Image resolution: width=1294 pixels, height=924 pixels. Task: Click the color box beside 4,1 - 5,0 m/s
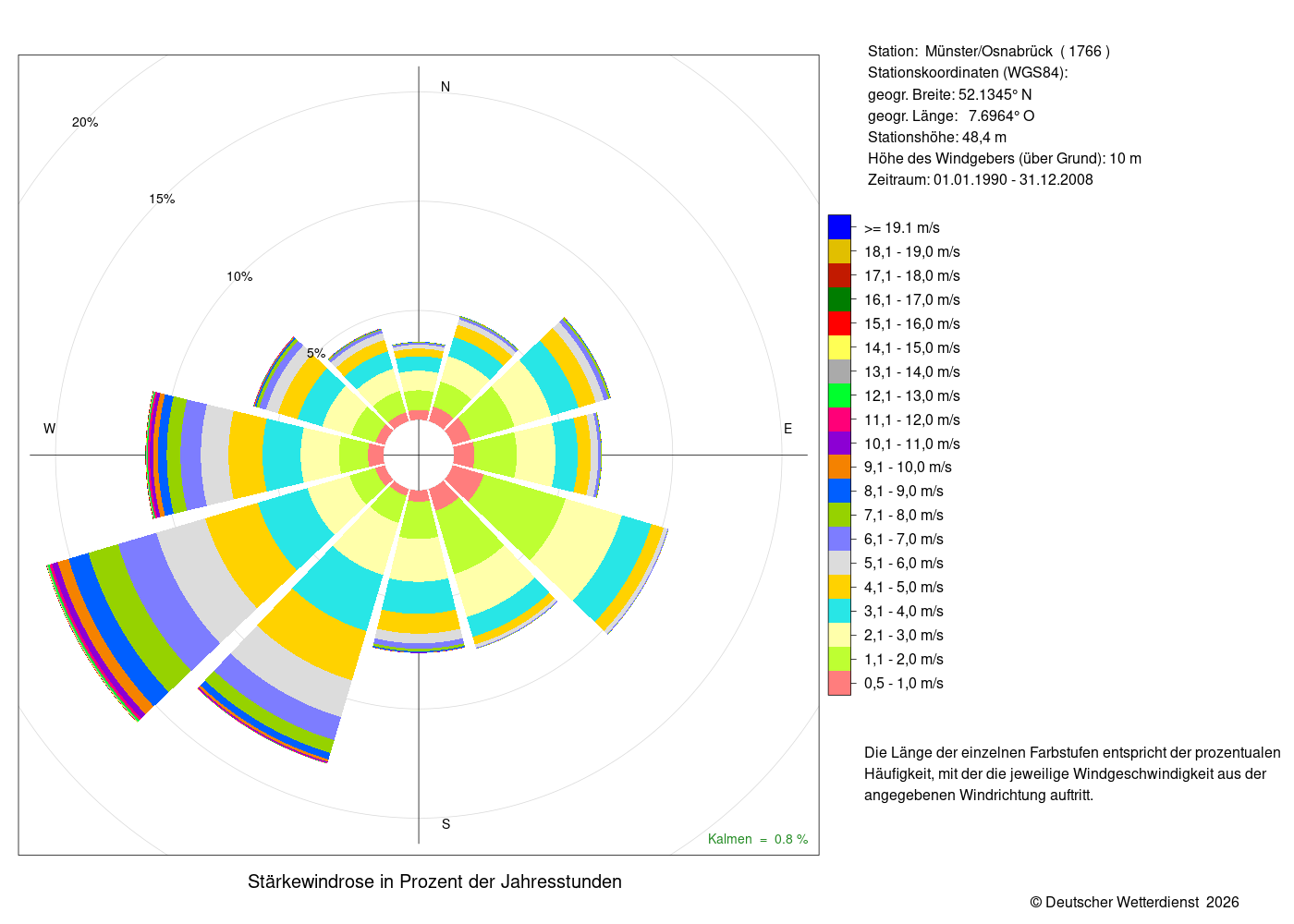pyautogui.click(x=839, y=588)
